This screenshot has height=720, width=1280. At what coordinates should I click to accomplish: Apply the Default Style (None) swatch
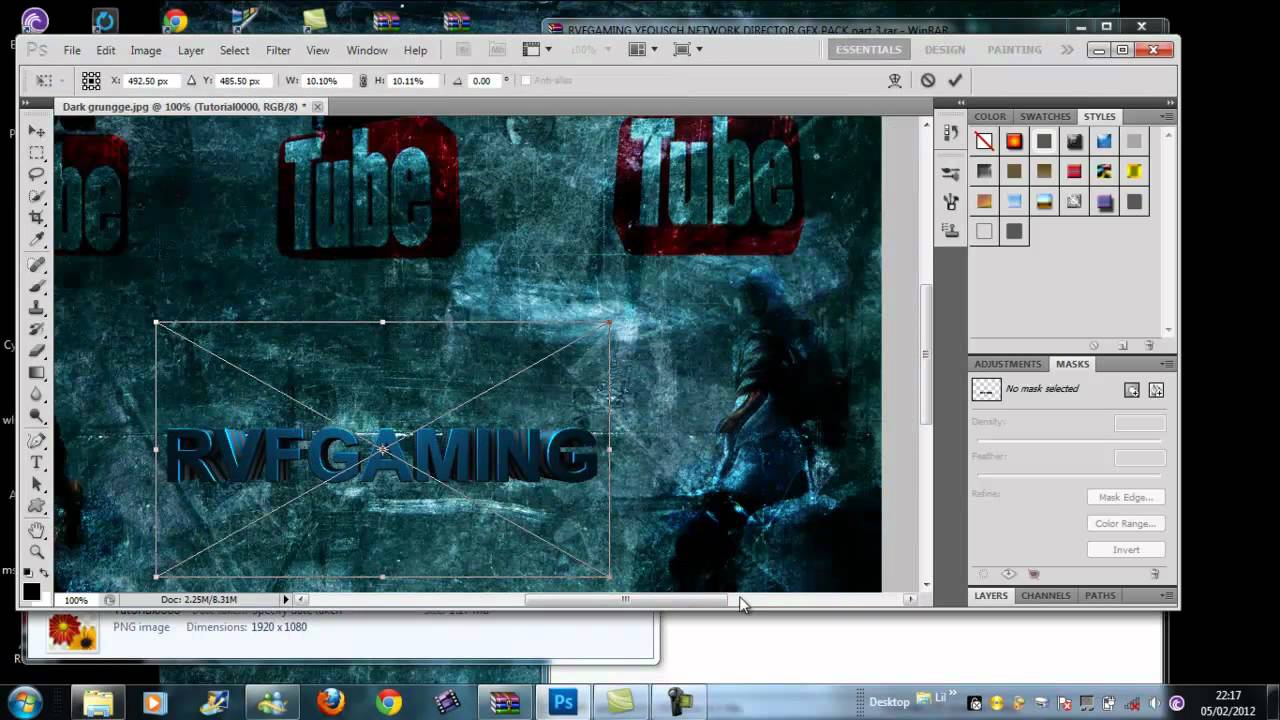(984, 142)
